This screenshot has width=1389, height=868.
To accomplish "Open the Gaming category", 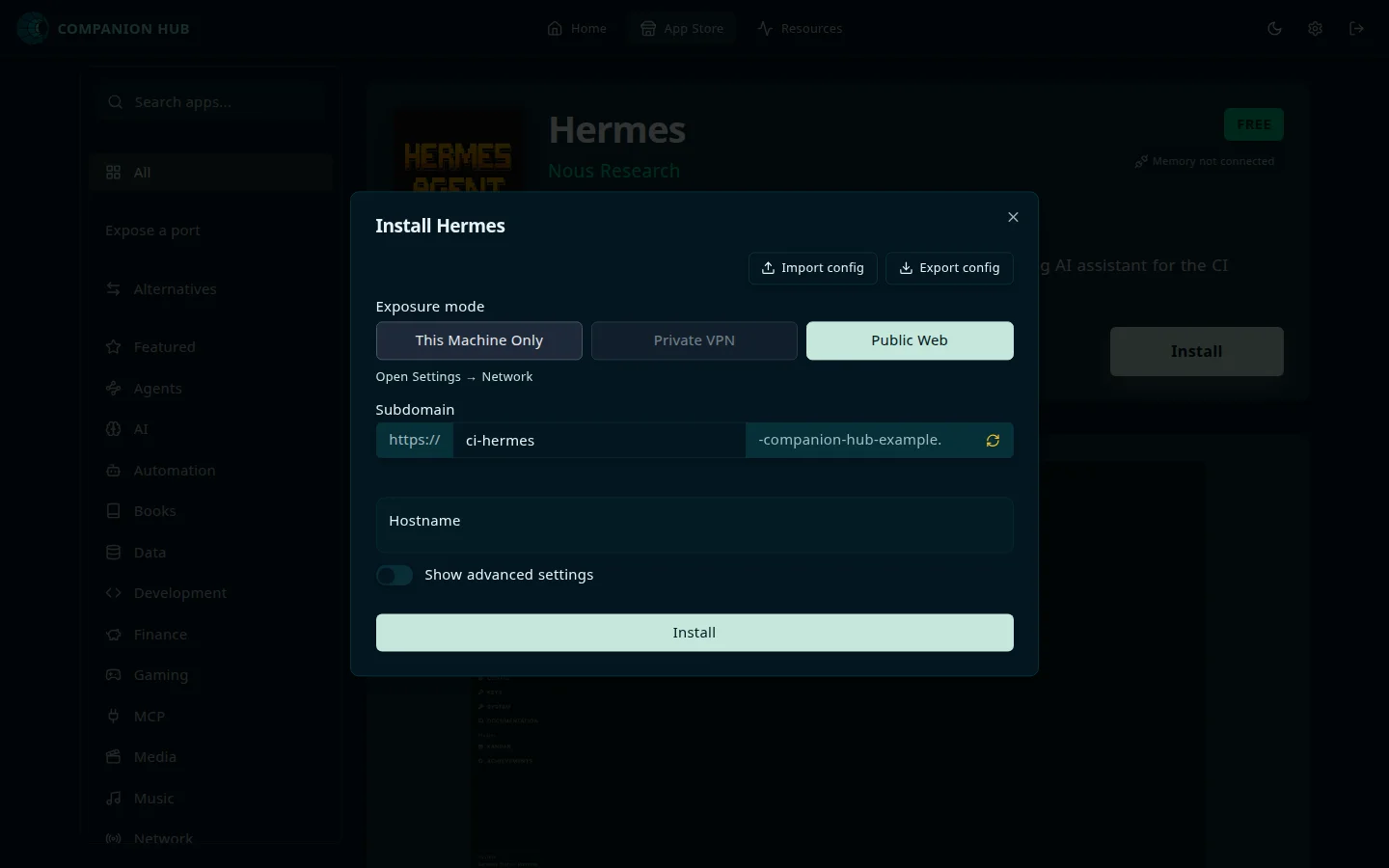I will pos(211,675).
